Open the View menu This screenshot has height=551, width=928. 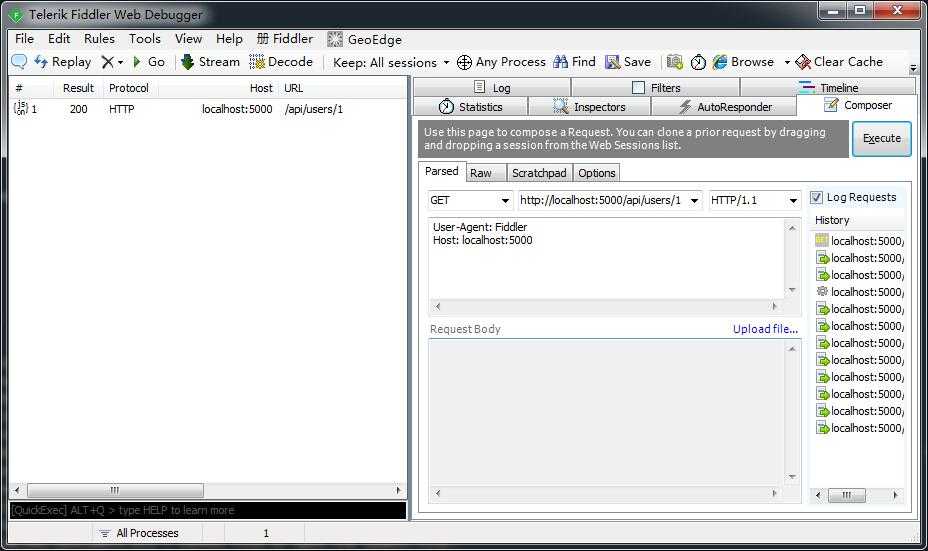pos(188,39)
